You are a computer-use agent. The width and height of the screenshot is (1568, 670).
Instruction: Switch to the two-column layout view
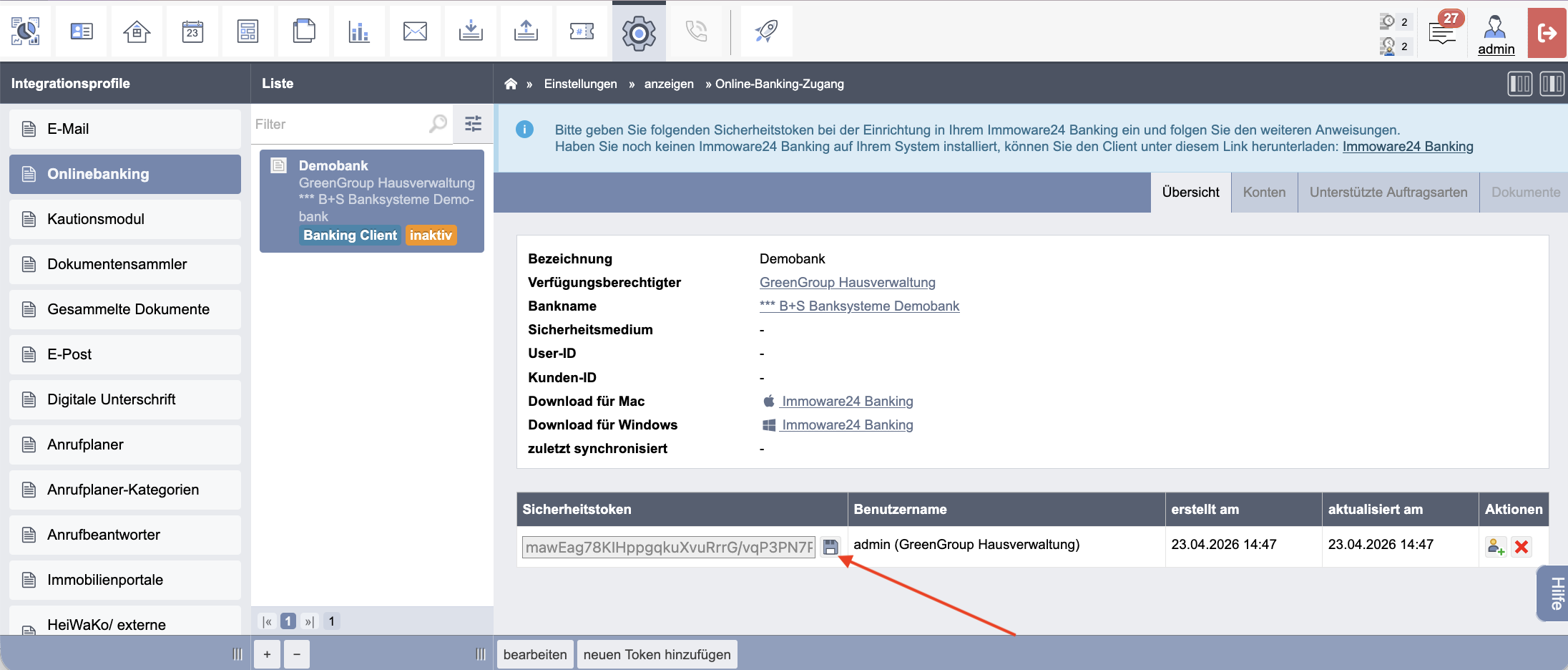[1552, 84]
